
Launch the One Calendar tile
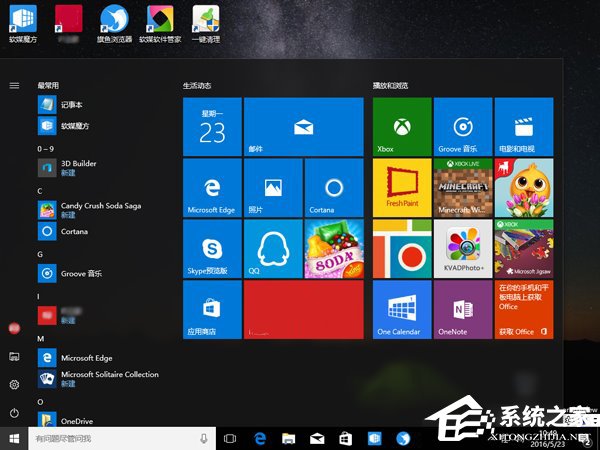(x=402, y=309)
